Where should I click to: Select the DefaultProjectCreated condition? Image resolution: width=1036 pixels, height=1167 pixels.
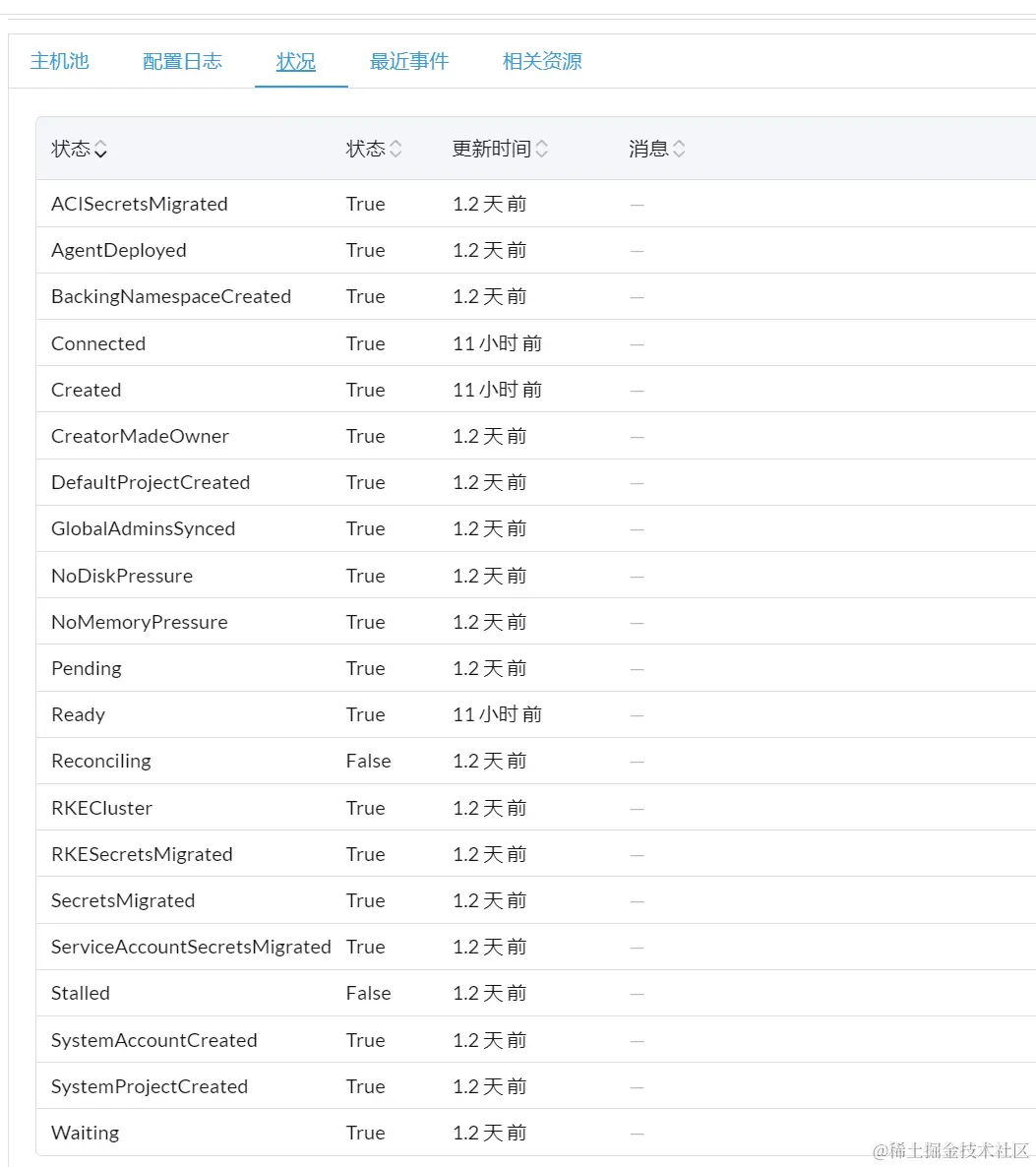[151, 482]
